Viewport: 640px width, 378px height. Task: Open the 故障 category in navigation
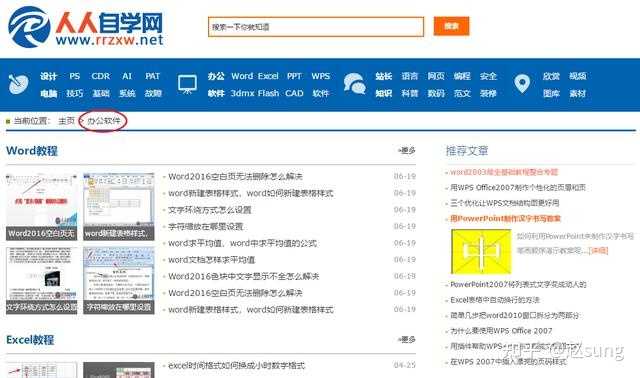(x=153, y=93)
